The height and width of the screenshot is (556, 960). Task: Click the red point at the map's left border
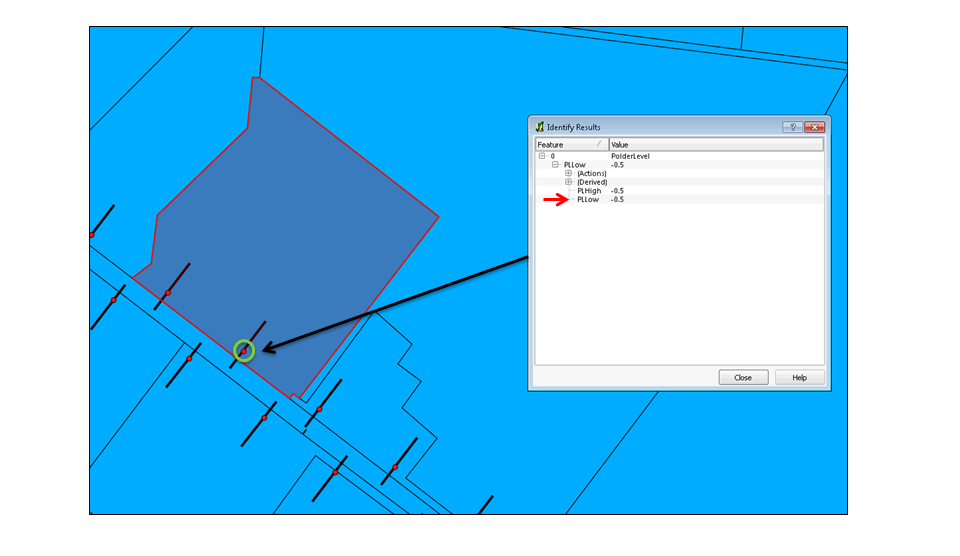[x=92, y=235]
